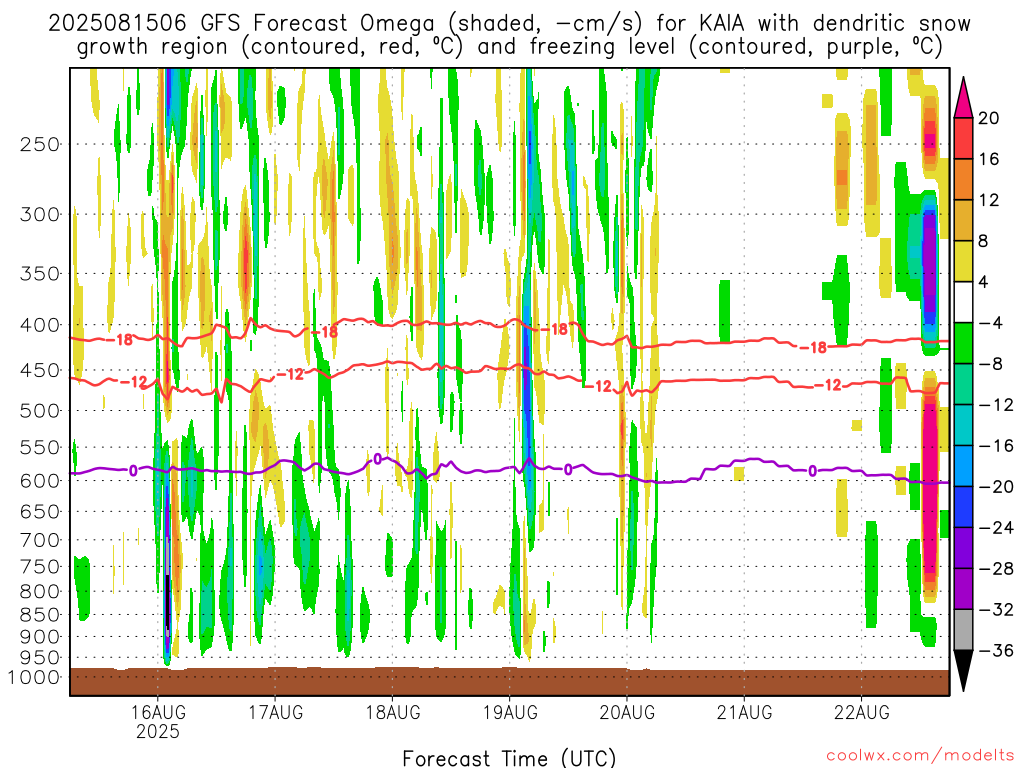Click the 'Forecast Time (UTC)' axis title
The image size is (1024, 768).
coord(509,758)
